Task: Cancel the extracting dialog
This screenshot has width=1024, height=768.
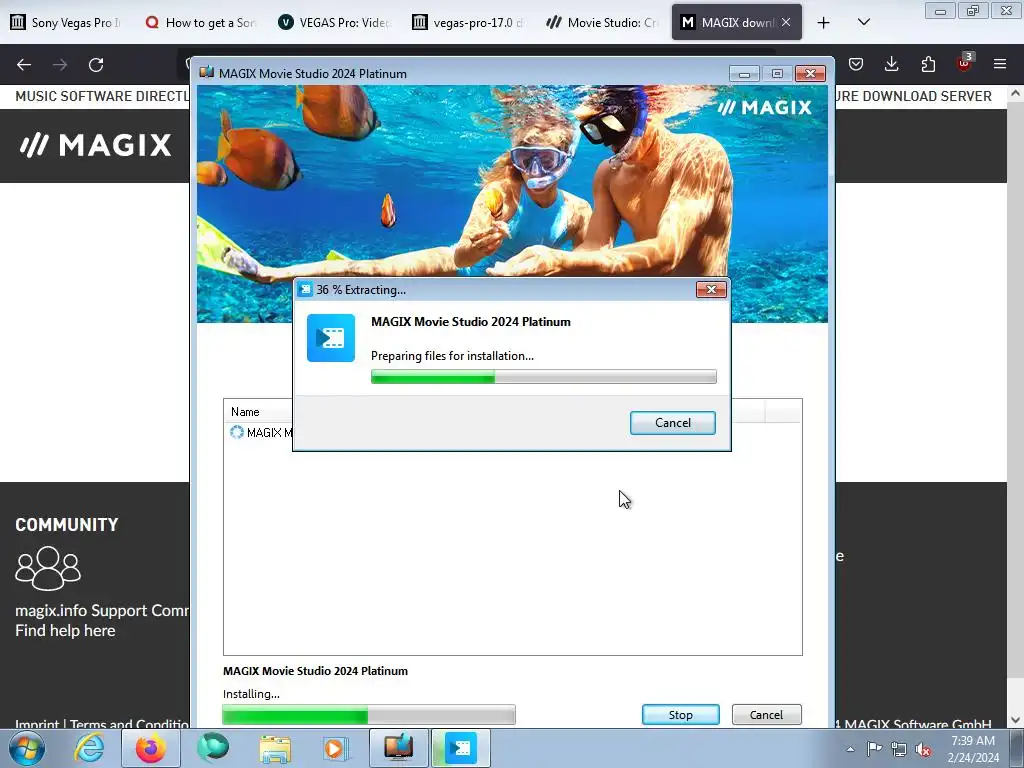Action: point(673,423)
